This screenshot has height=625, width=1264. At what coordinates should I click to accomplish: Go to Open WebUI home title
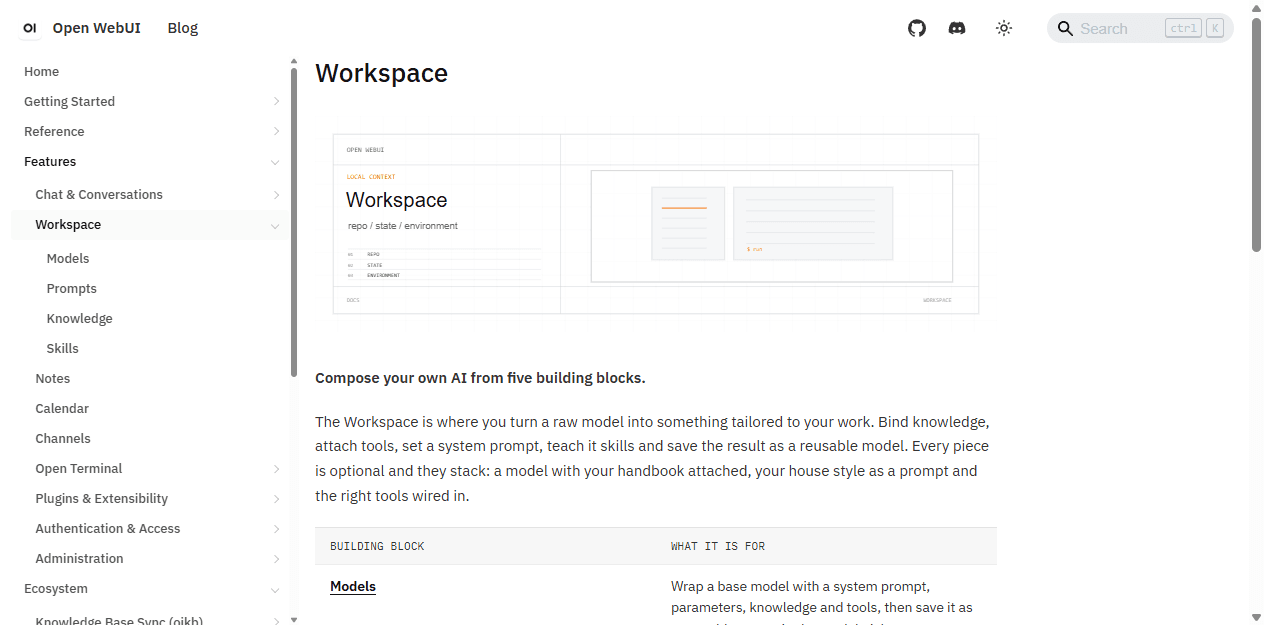(x=97, y=28)
